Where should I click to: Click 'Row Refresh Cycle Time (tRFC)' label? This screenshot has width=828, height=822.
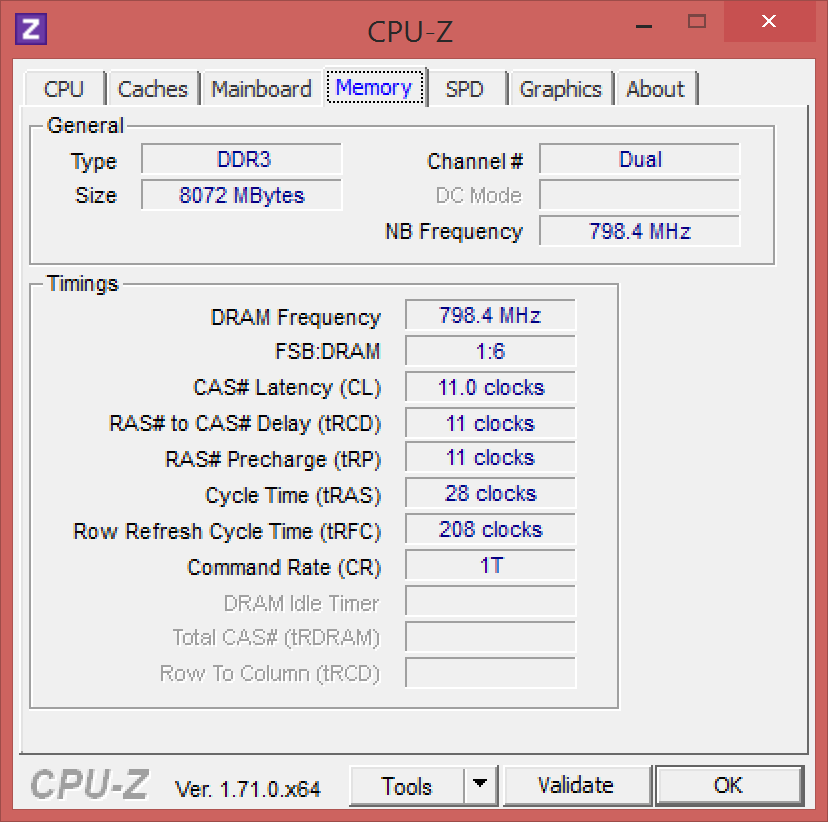click(227, 531)
